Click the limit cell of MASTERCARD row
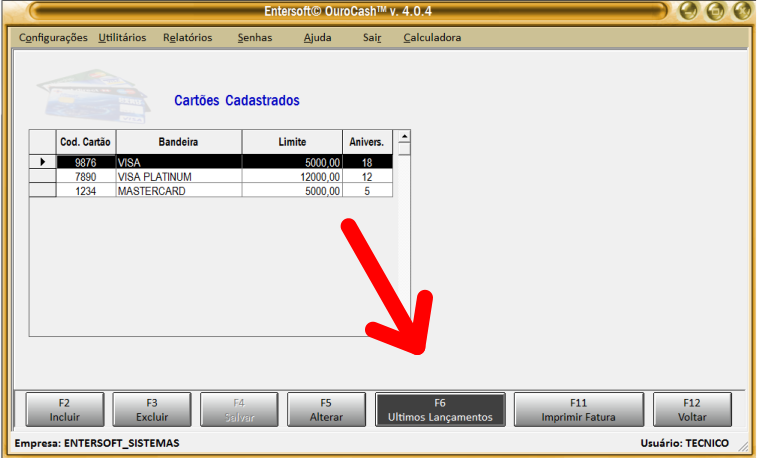Screen dimensions: 757x458 (292, 191)
